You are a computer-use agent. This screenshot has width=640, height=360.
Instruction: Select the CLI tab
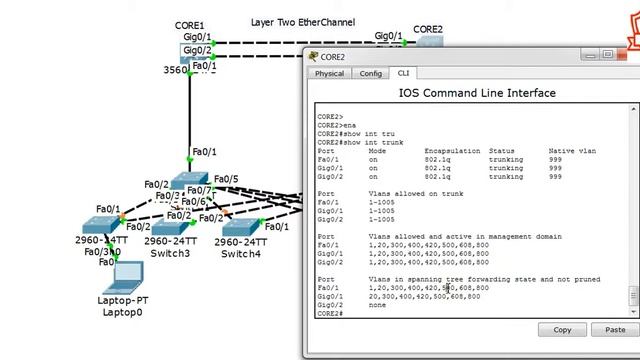tap(403, 73)
